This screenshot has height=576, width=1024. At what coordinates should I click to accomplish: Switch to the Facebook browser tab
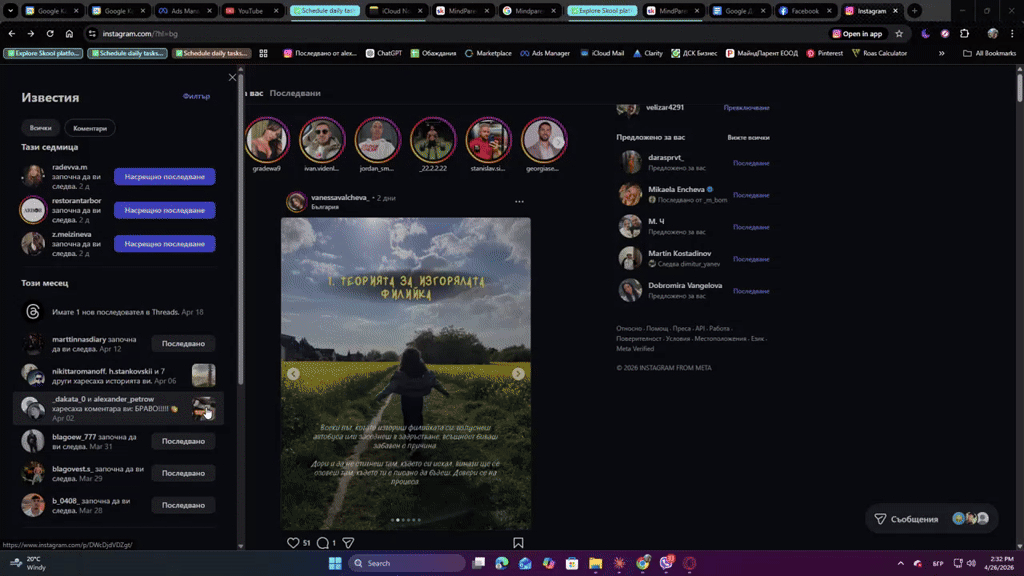tap(805, 10)
